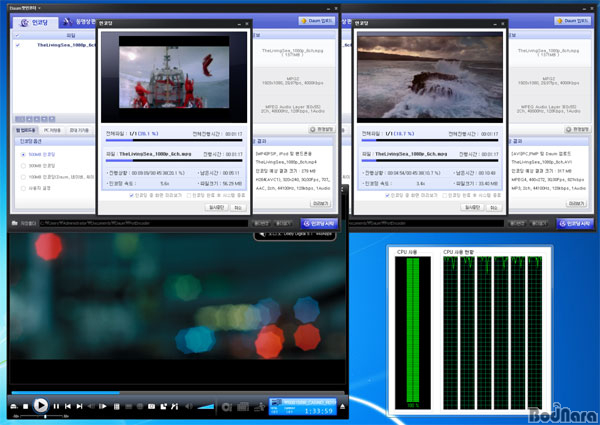Screen dimensions: 600x425
Task: Click 폴더열기 button in left encoder window
Action: point(284,223)
